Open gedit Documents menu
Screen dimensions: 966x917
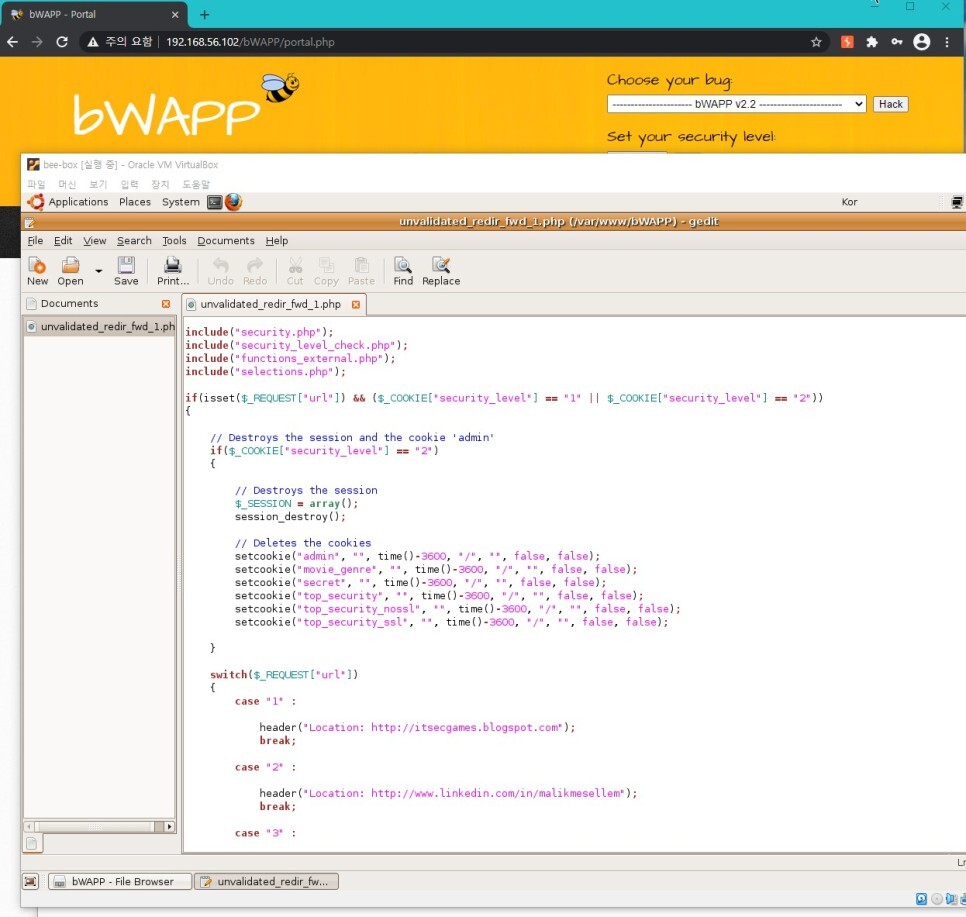[225, 240]
